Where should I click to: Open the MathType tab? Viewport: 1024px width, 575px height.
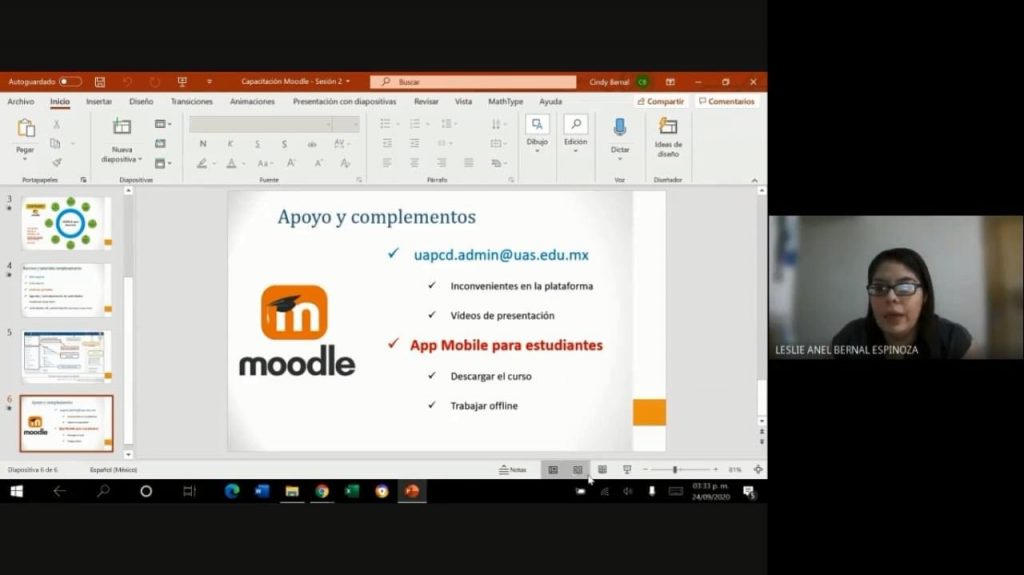[x=505, y=101]
